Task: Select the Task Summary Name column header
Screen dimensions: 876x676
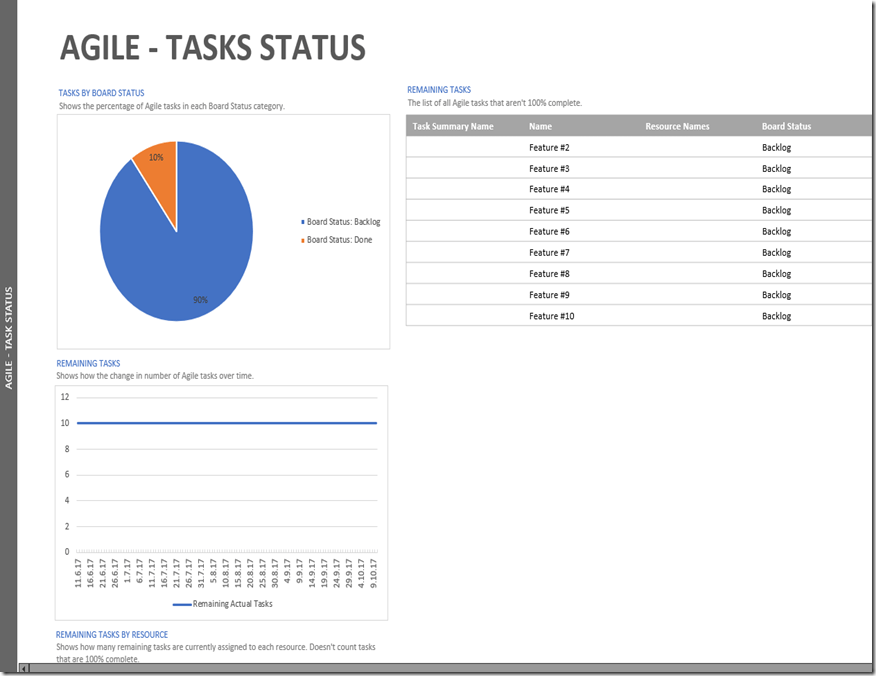Action: pos(453,127)
